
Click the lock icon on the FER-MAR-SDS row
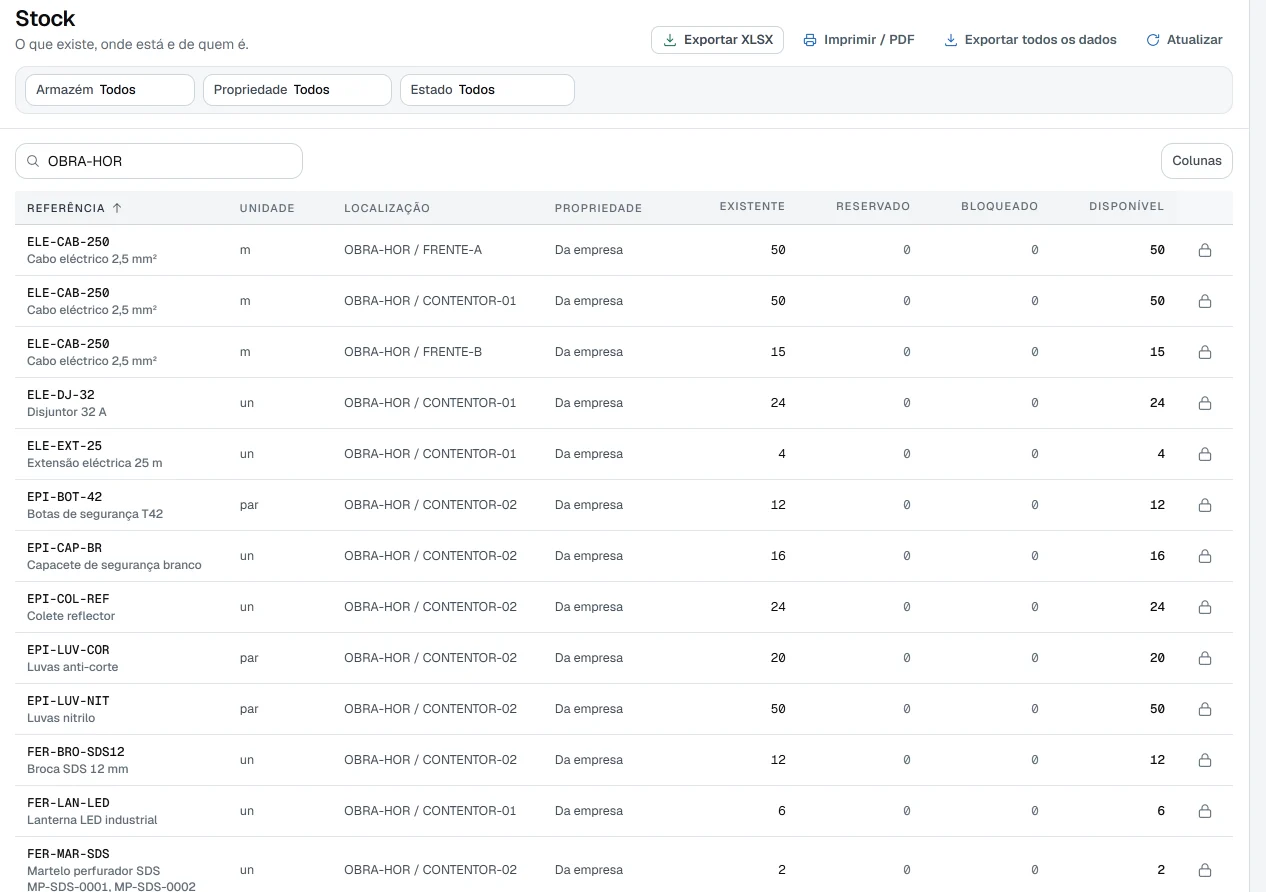pyautogui.click(x=1205, y=870)
